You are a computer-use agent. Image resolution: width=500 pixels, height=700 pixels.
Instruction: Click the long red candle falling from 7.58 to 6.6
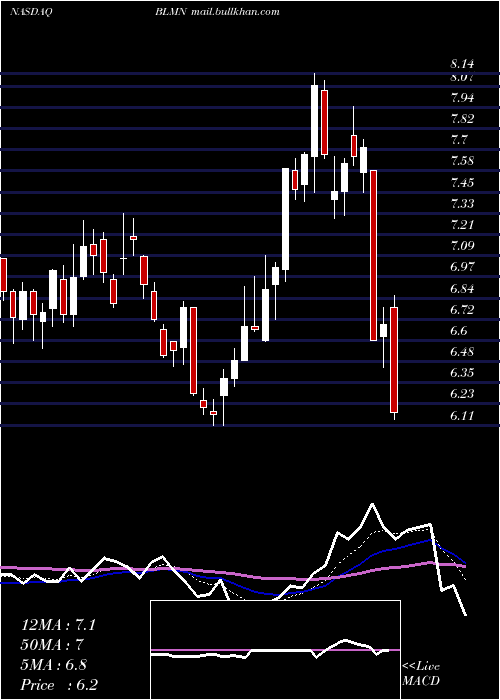(373, 255)
